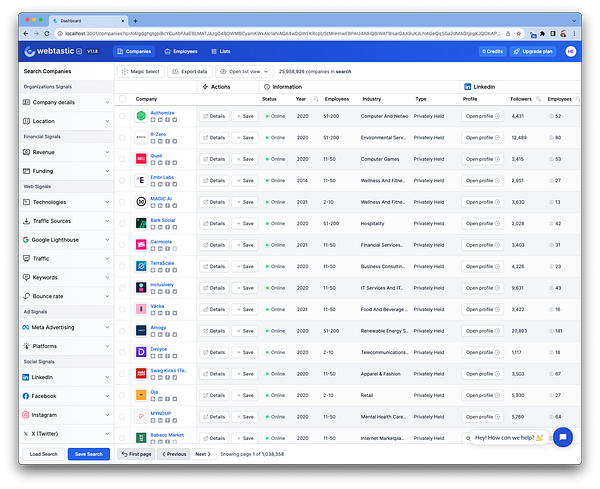Click the Quell company logo
This screenshot has height=489, width=600.
(141, 159)
